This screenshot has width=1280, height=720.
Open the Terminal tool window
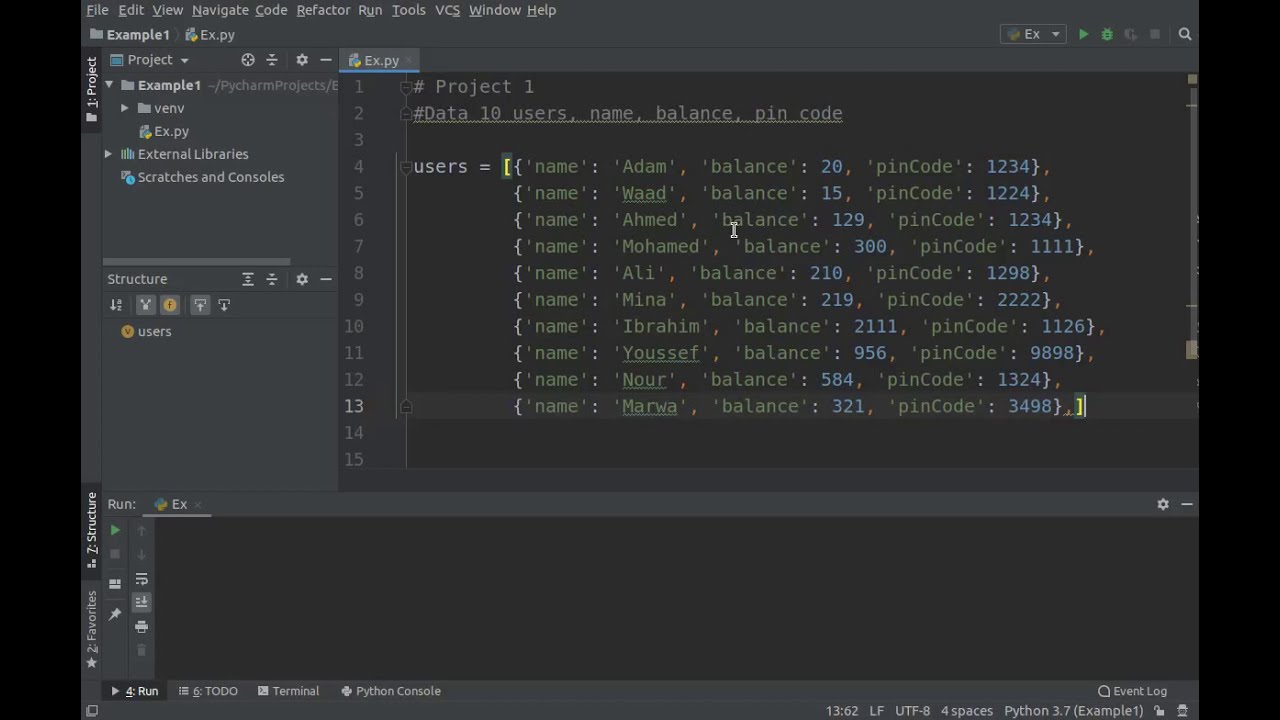(x=288, y=691)
